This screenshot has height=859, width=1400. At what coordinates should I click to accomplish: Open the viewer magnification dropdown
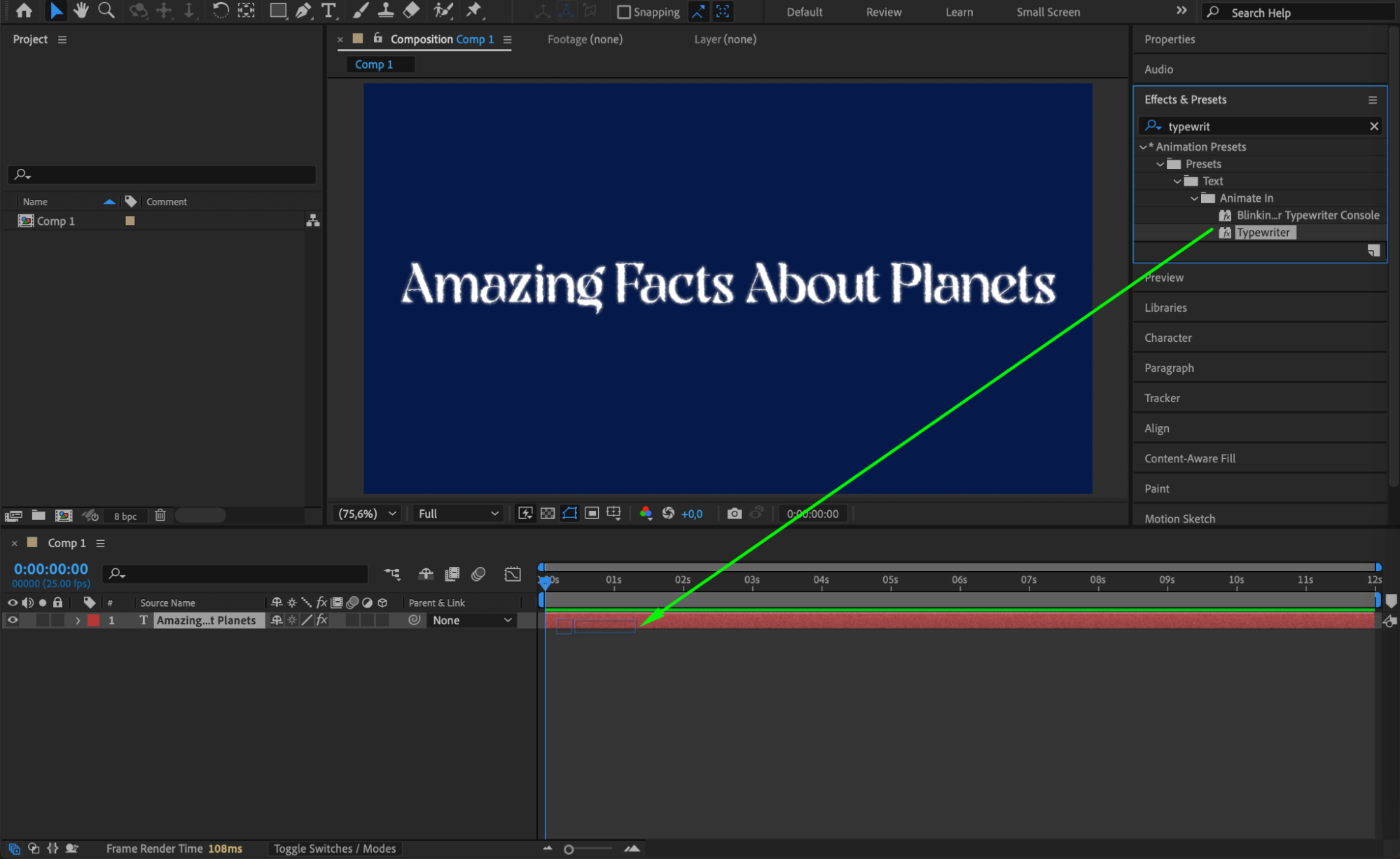[x=367, y=514]
